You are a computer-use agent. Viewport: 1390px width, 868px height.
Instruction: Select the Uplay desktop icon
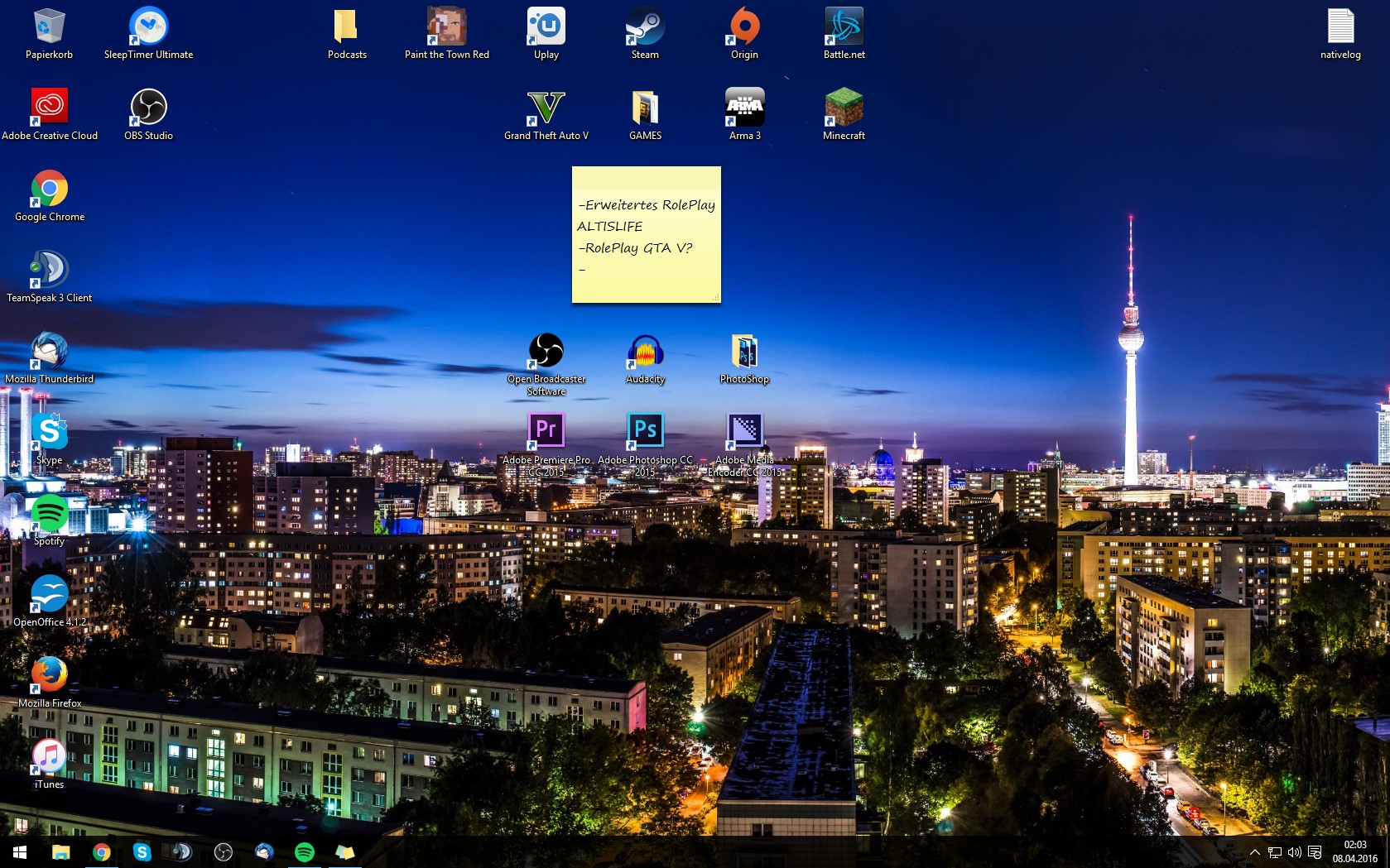pyautogui.click(x=546, y=28)
